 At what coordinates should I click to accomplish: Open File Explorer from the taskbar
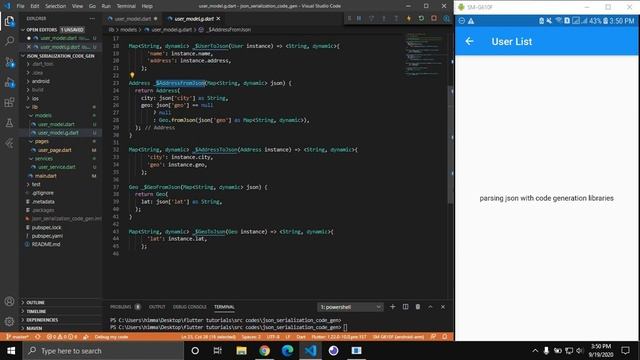pos(242,351)
